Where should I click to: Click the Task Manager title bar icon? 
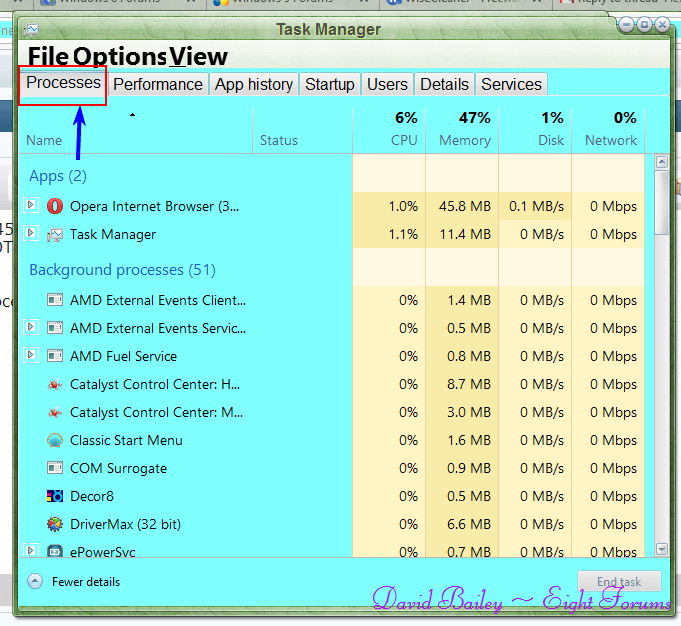pyautogui.click(x=31, y=30)
